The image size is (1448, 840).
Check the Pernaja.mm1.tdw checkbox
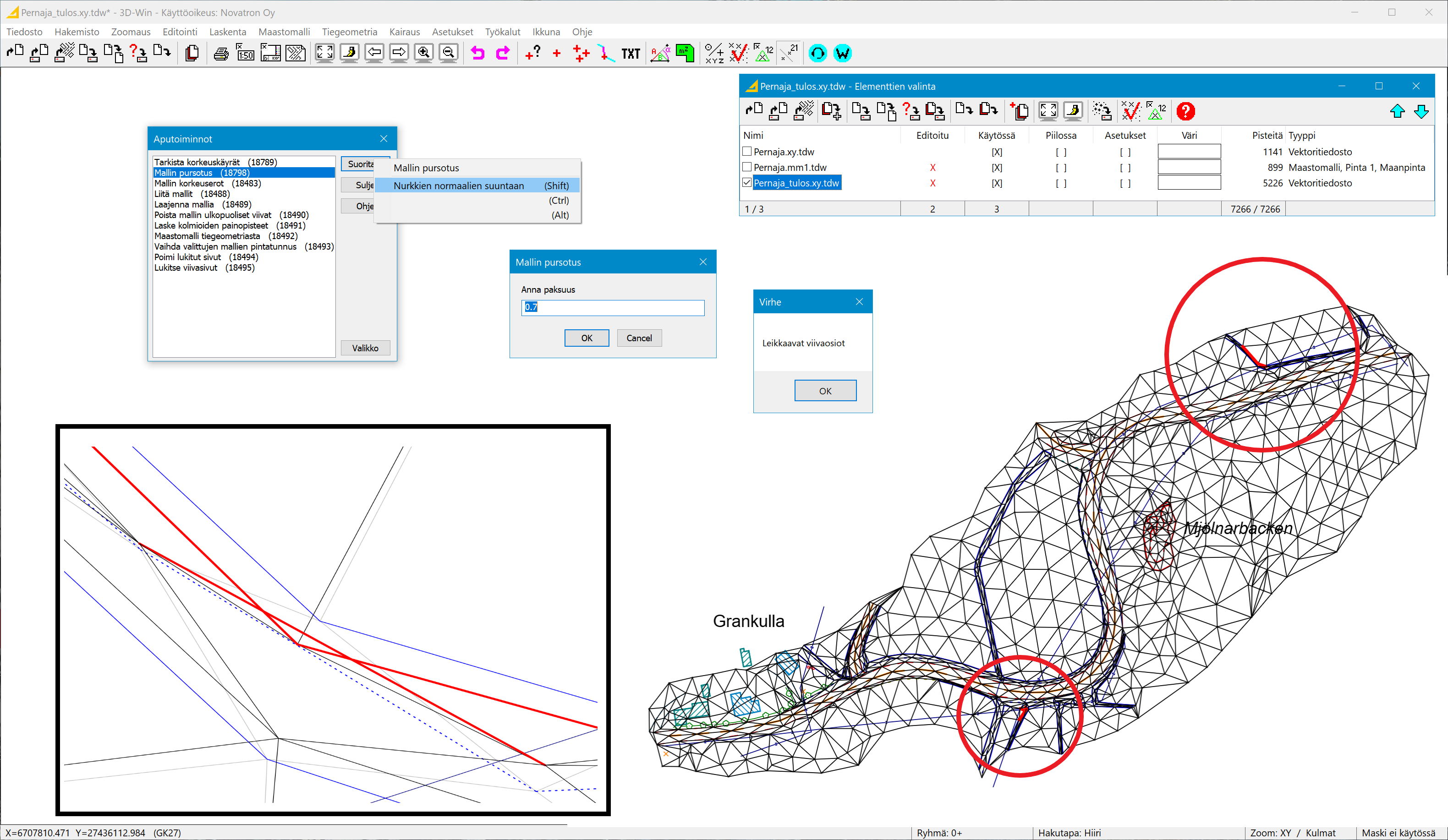coord(747,167)
